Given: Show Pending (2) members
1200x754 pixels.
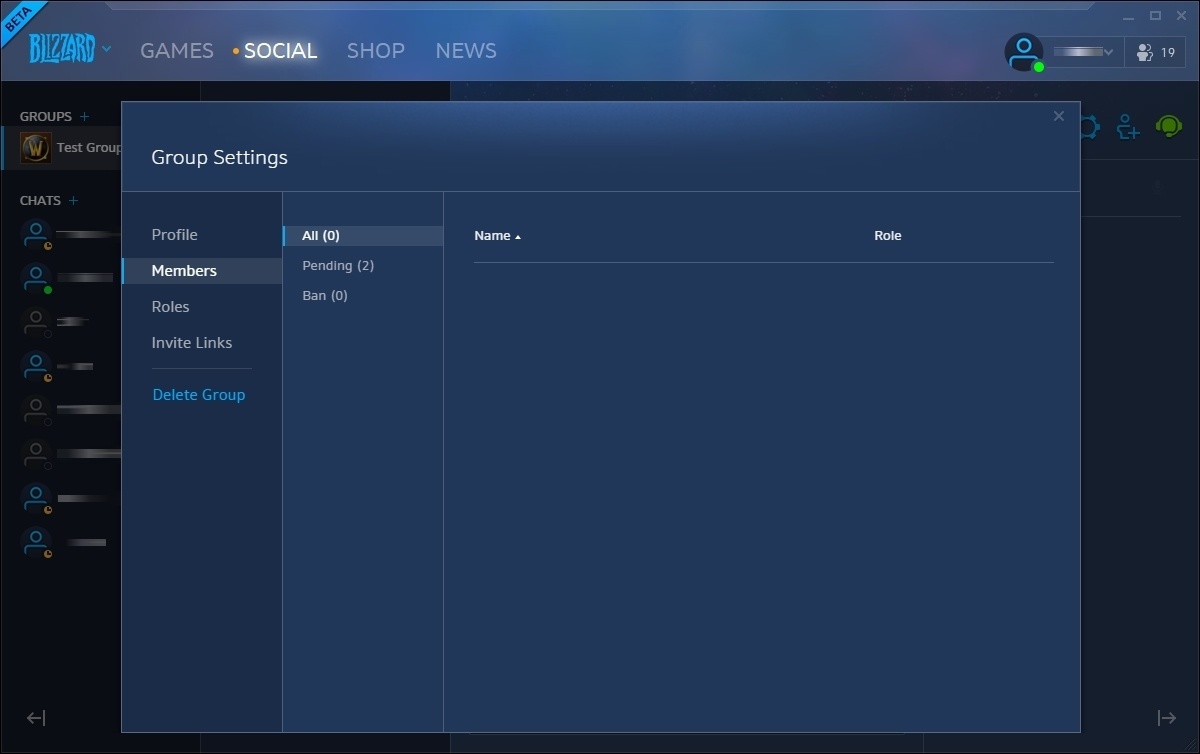Looking at the screenshot, I should click(338, 266).
